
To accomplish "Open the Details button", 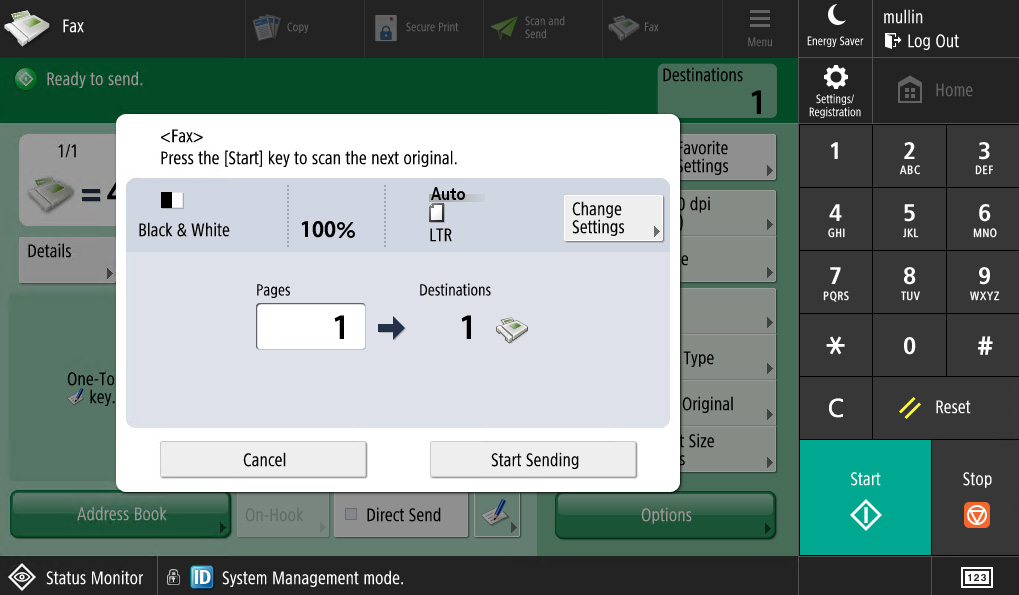I will click(68, 260).
